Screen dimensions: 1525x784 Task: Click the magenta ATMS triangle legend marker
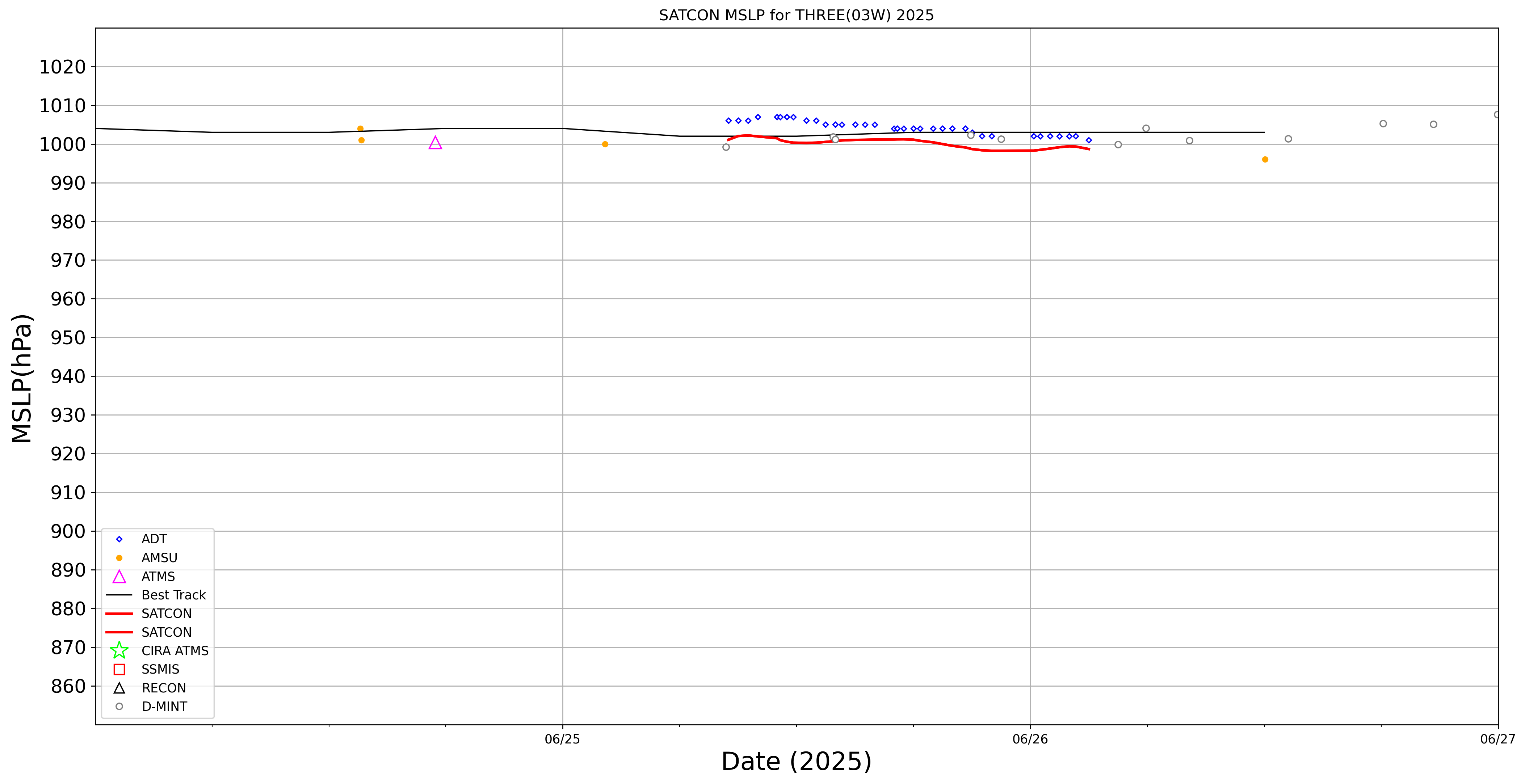[119, 577]
